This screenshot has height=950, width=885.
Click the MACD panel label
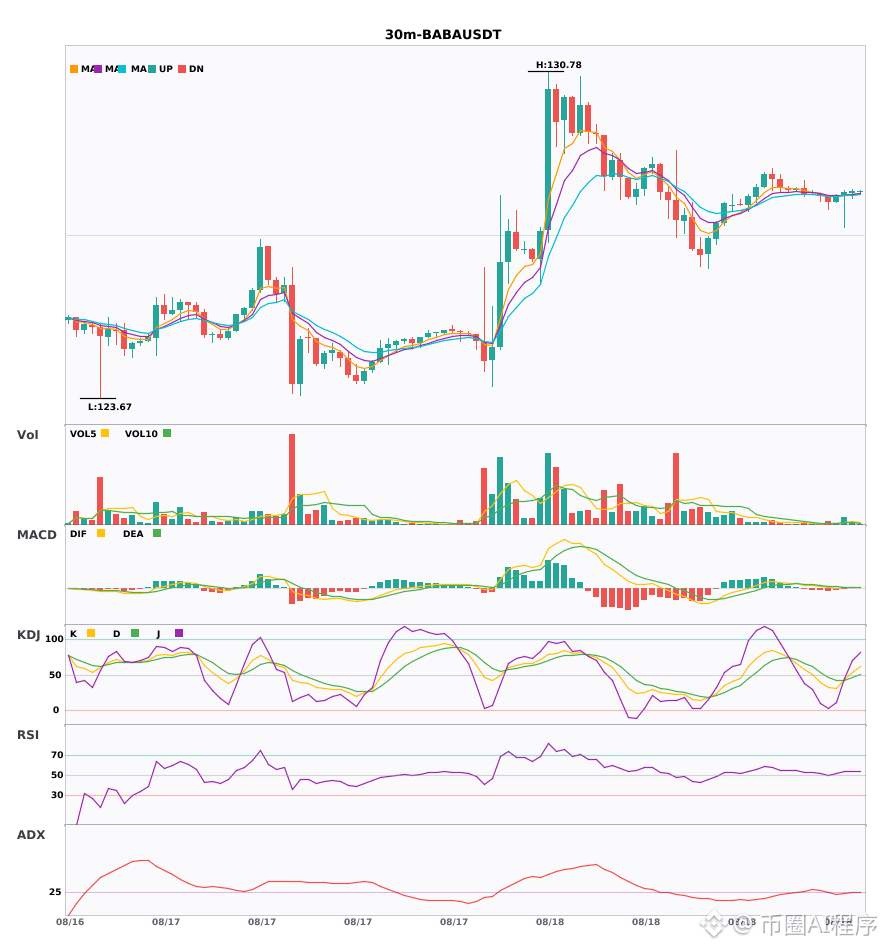tap(37, 535)
